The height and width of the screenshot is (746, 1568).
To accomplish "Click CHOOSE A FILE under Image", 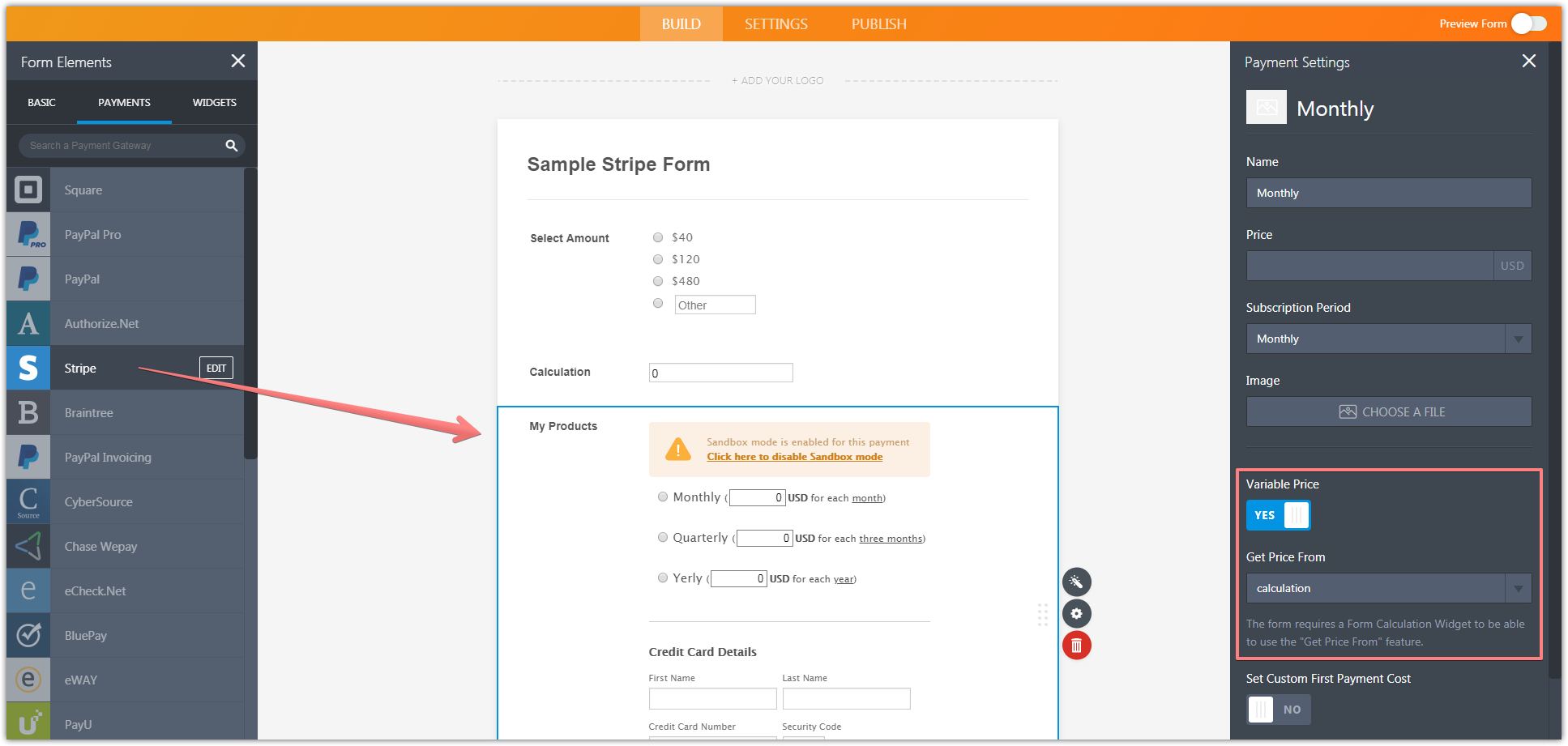I will pyautogui.click(x=1388, y=411).
